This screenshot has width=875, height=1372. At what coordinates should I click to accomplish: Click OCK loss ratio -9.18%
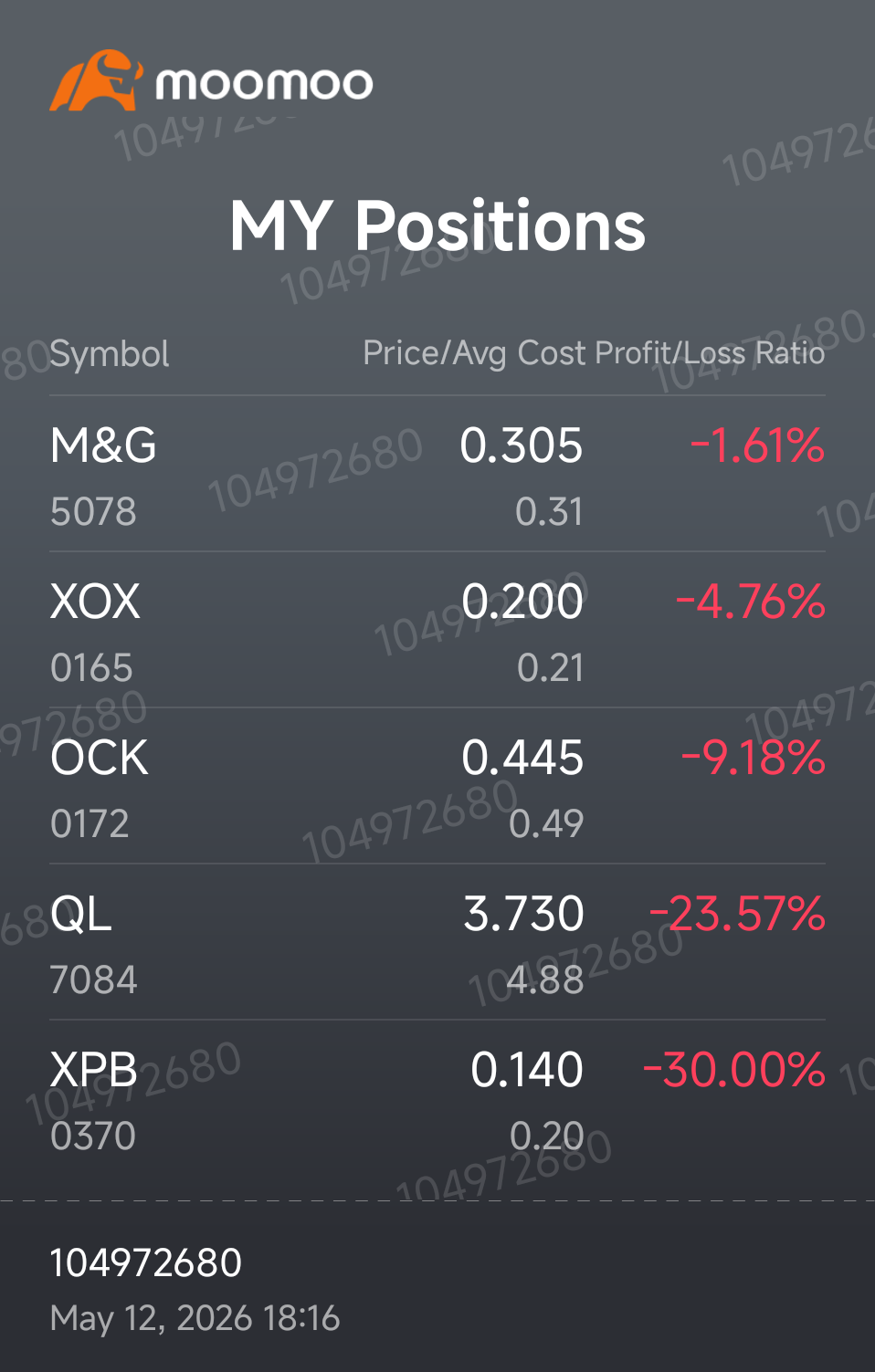(754, 759)
